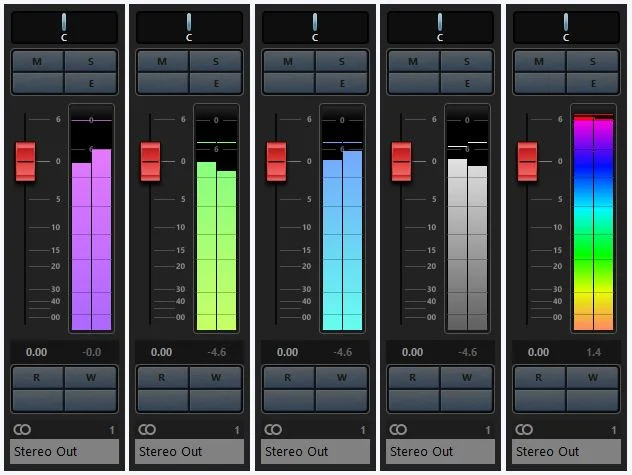Click -4.6 peak value under green meter
Viewport: 632px width, 475px height.
point(217,352)
